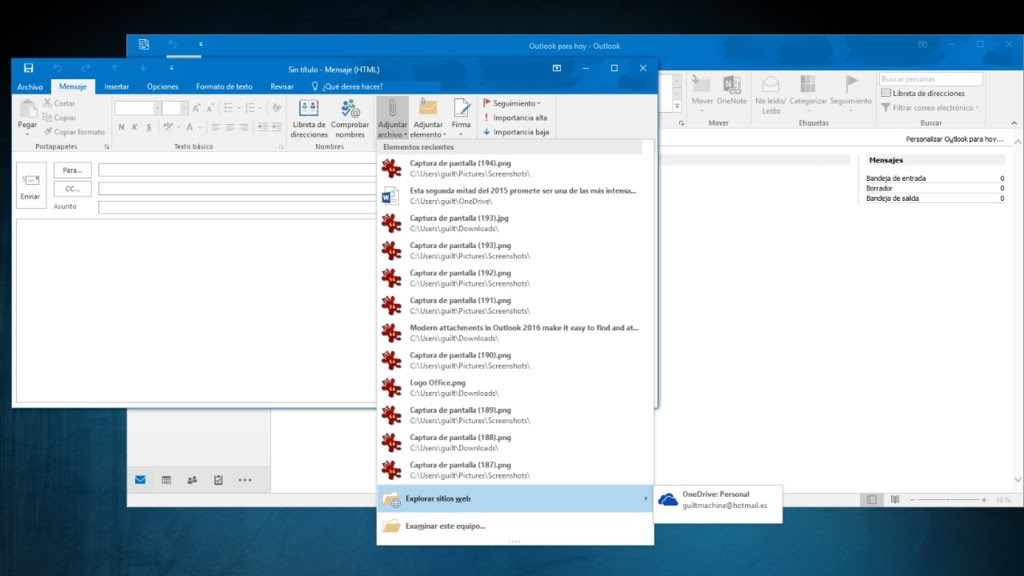Toggle bold N formatting

click(121, 127)
